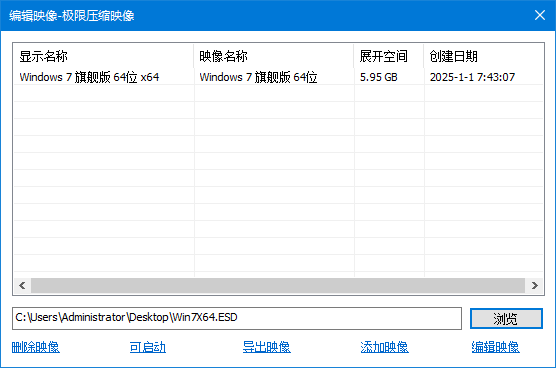Click the 编辑映像 link at bottom
Viewport: 556px width, 368px height.
click(495, 347)
